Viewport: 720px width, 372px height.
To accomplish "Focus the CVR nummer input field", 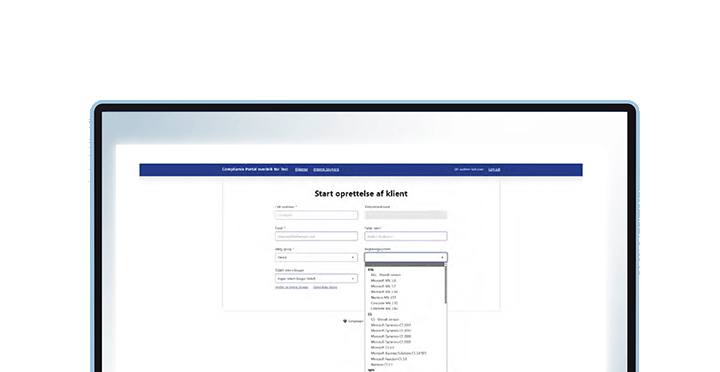I will [x=316, y=215].
